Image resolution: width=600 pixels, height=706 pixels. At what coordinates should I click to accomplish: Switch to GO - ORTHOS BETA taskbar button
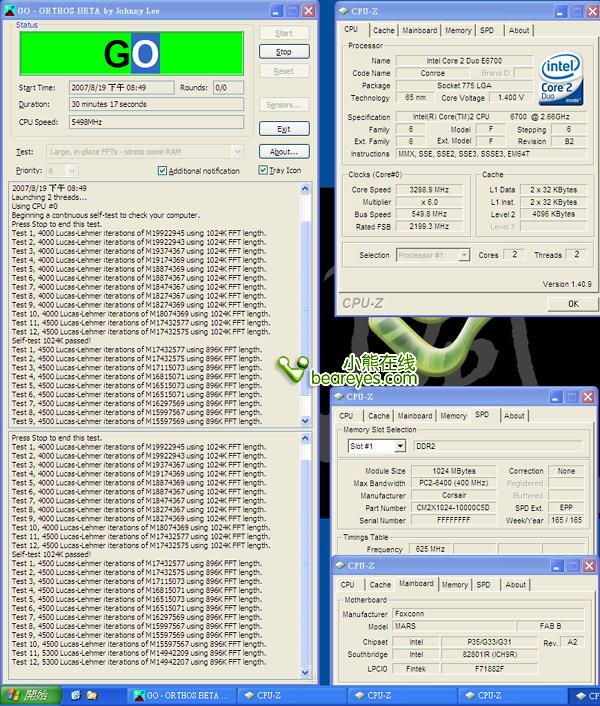coord(182,696)
